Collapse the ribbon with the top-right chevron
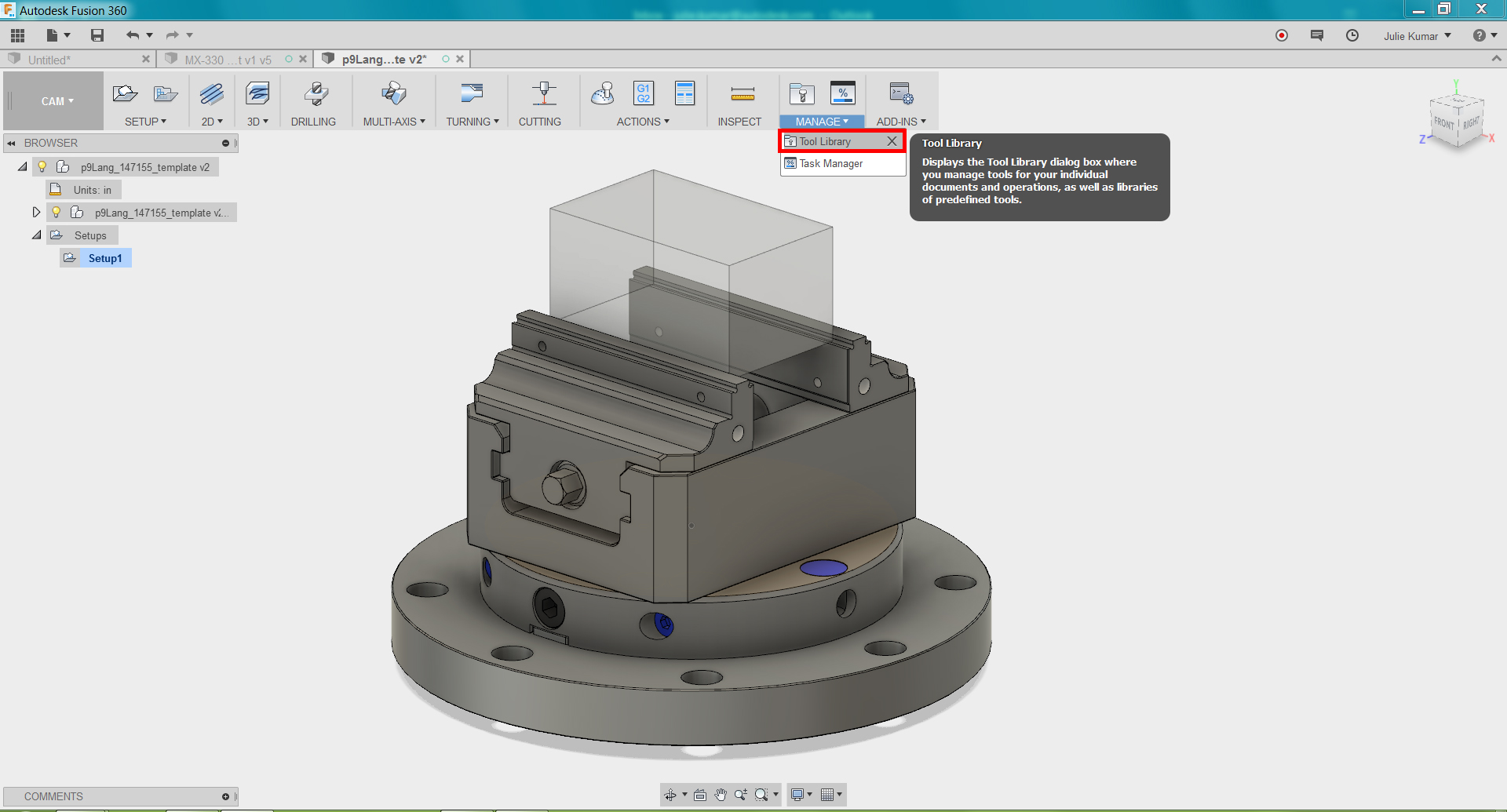The width and height of the screenshot is (1507, 812). click(x=1496, y=59)
